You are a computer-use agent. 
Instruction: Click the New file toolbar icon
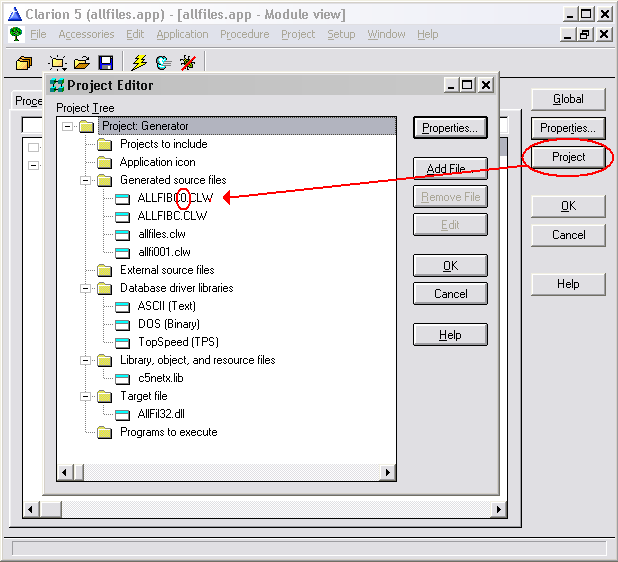(58, 62)
